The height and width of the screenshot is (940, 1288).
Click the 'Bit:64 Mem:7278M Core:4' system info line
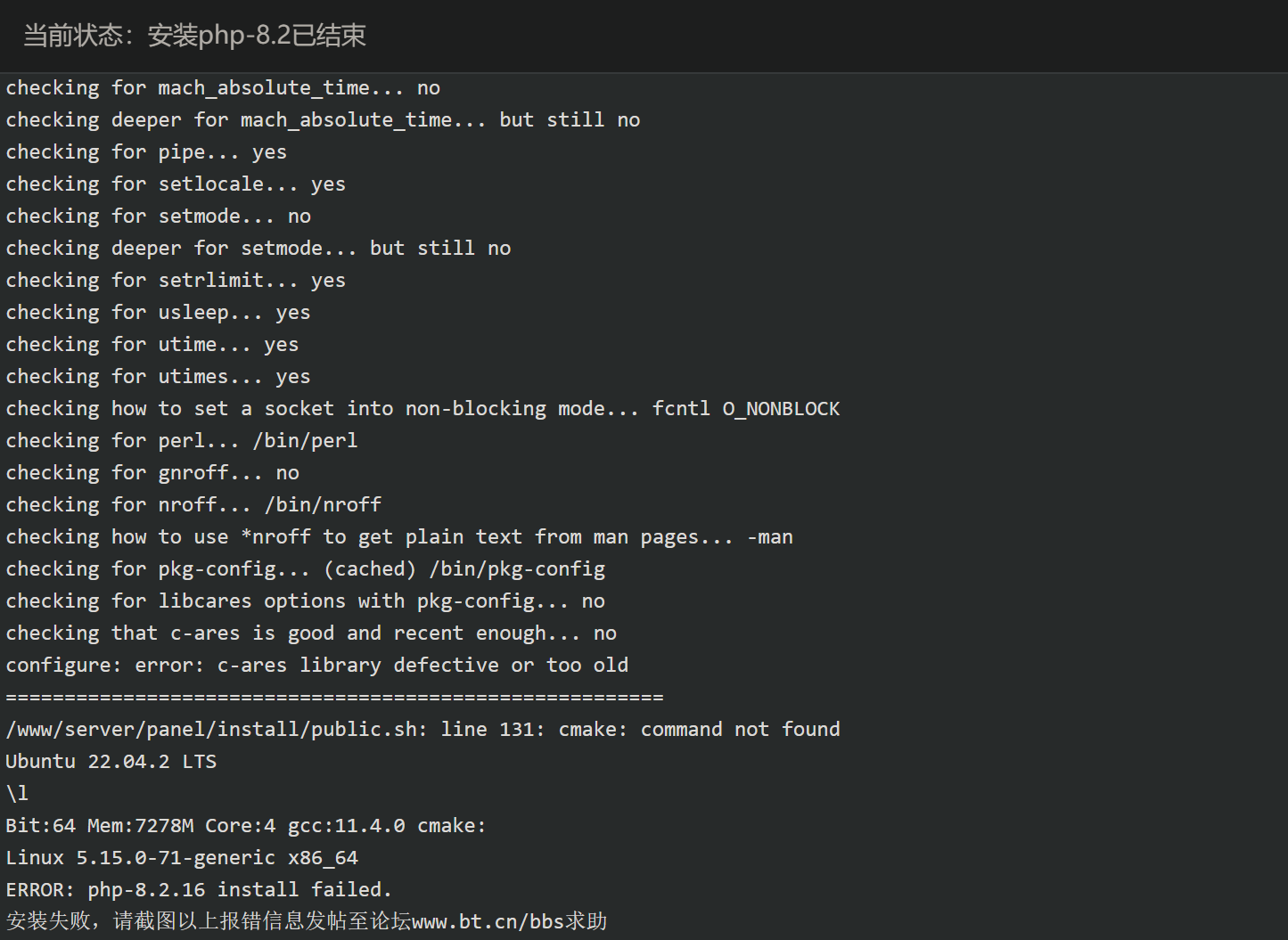[x=246, y=826]
